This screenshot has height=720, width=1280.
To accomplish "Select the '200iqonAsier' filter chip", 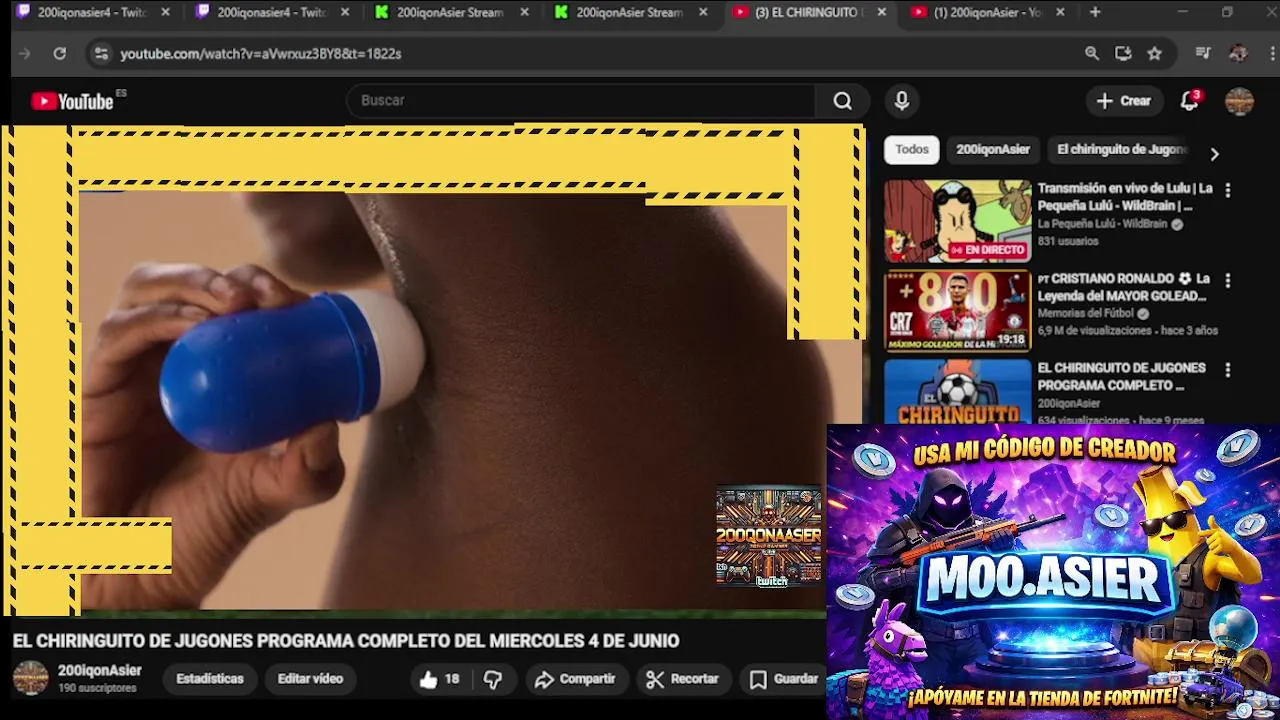I will 993,149.
